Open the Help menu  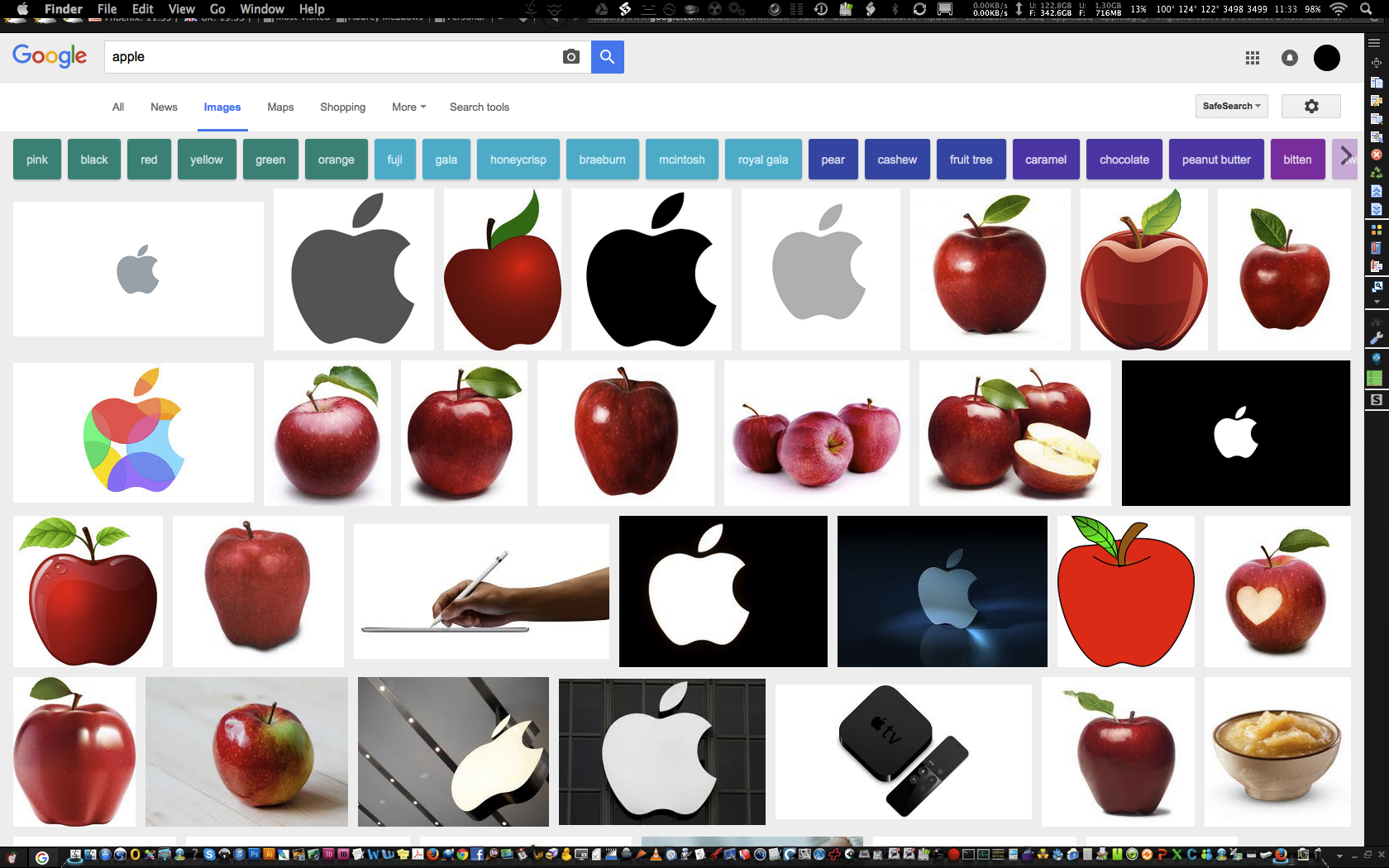[x=312, y=9]
